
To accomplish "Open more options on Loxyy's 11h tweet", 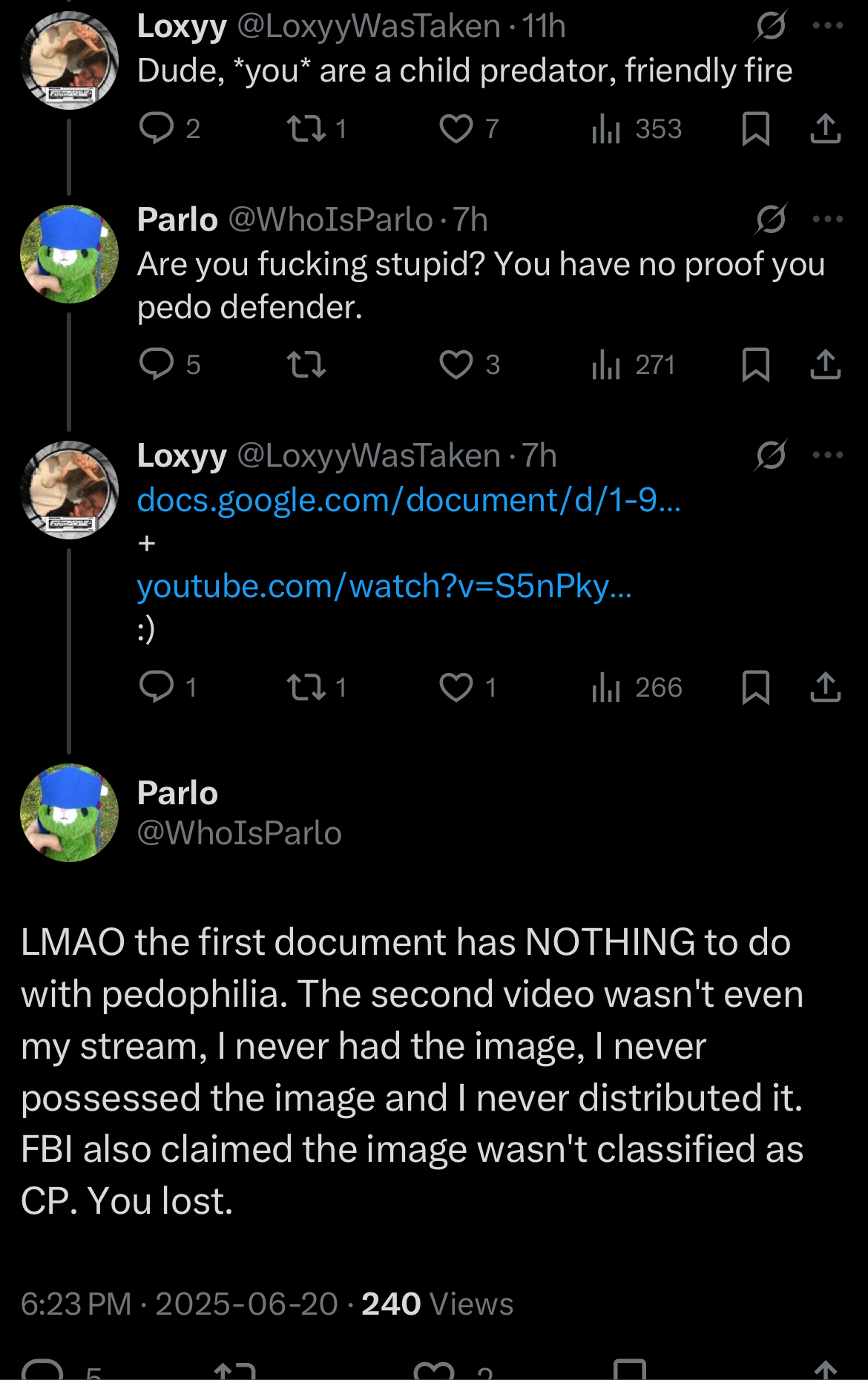I will [x=828, y=26].
